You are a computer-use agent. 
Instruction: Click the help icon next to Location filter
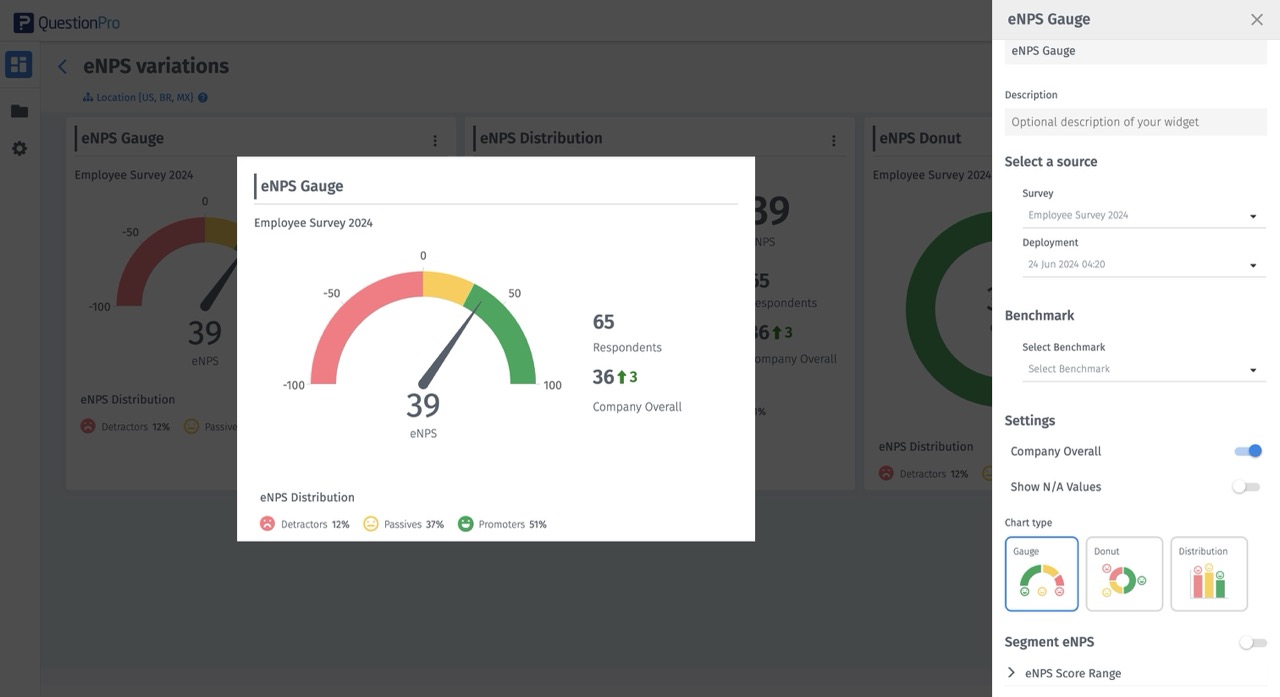(203, 98)
